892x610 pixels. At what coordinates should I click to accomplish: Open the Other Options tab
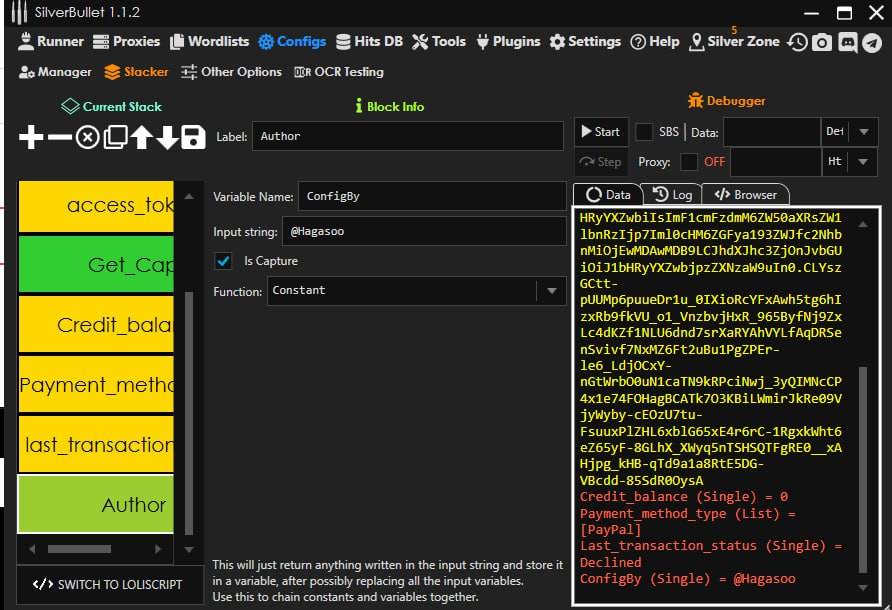point(231,72)
